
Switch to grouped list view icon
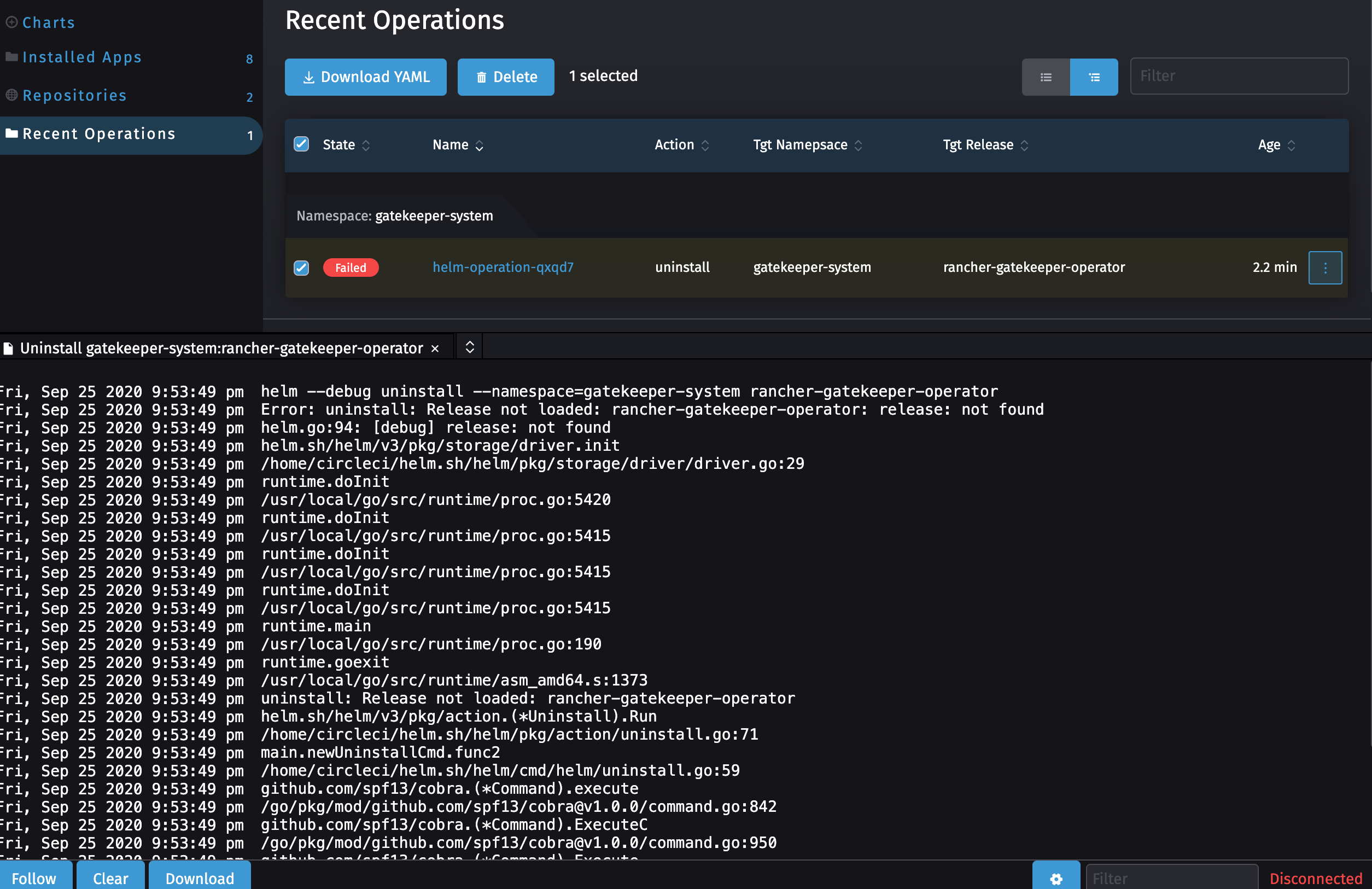coord(1094,77)
